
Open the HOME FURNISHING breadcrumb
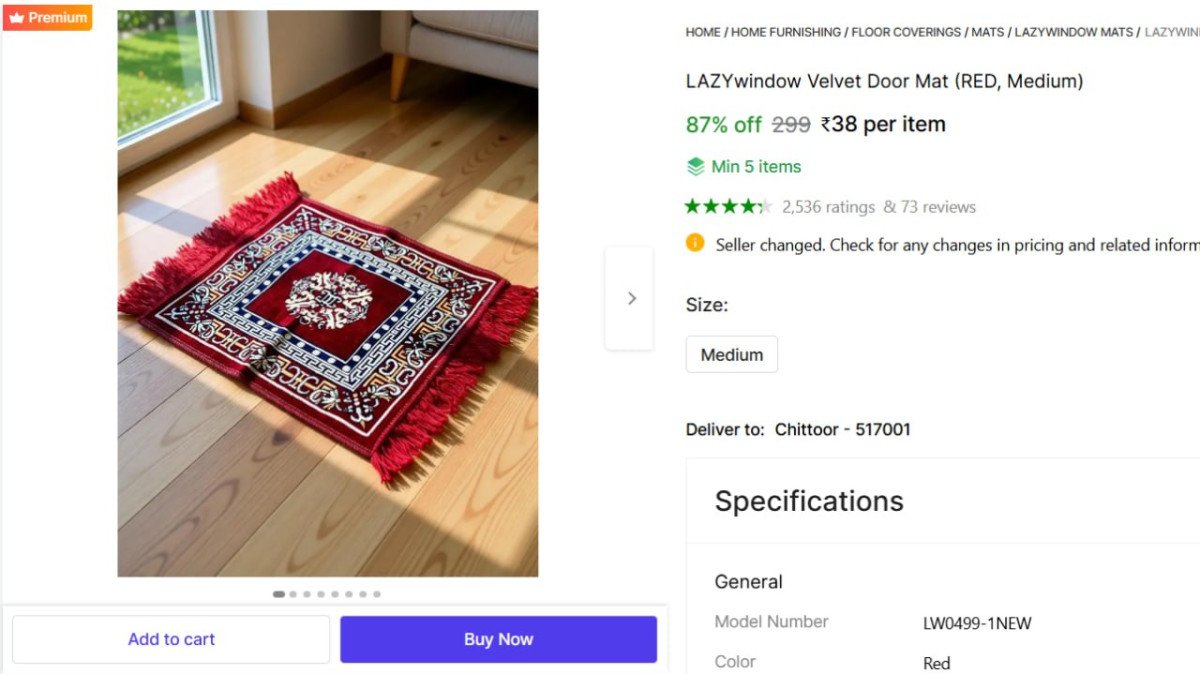[786, 32]
